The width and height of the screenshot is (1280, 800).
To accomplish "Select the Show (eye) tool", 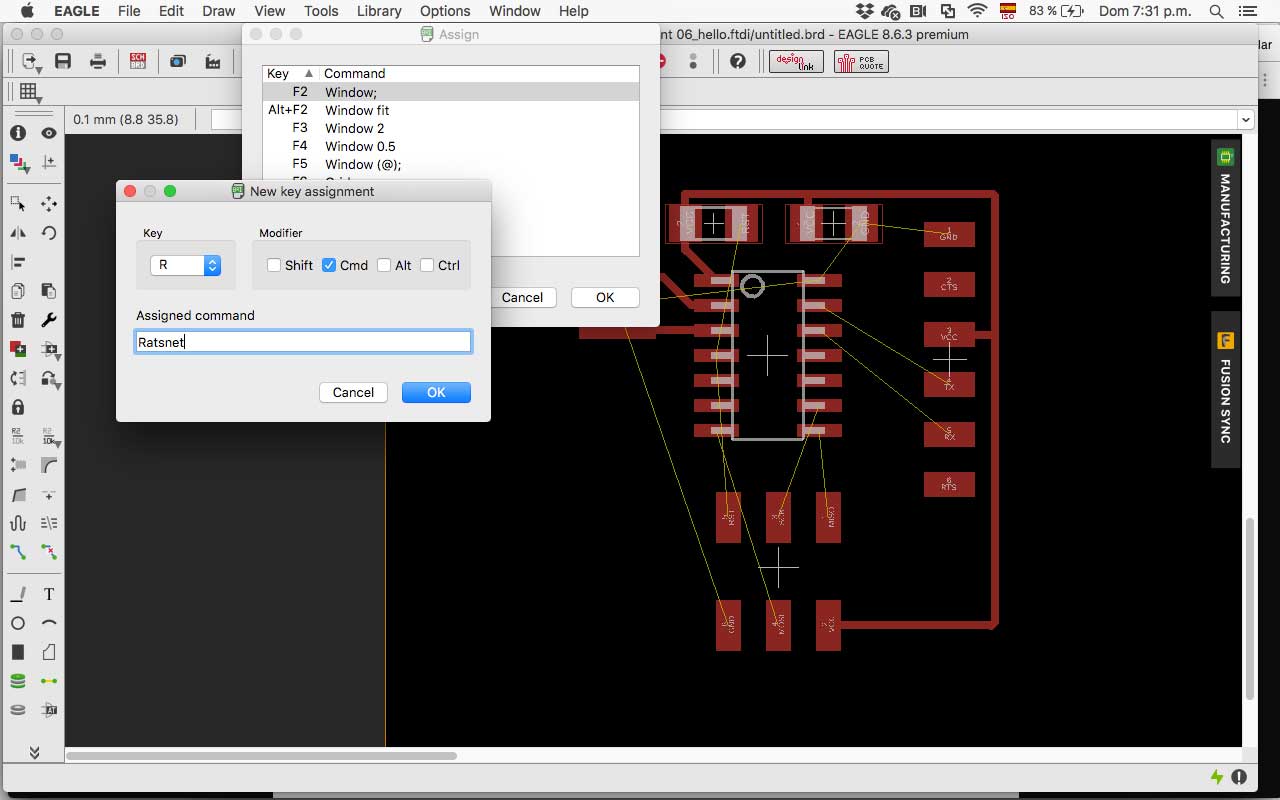I will pyautogui.click(x=49, y=133).
